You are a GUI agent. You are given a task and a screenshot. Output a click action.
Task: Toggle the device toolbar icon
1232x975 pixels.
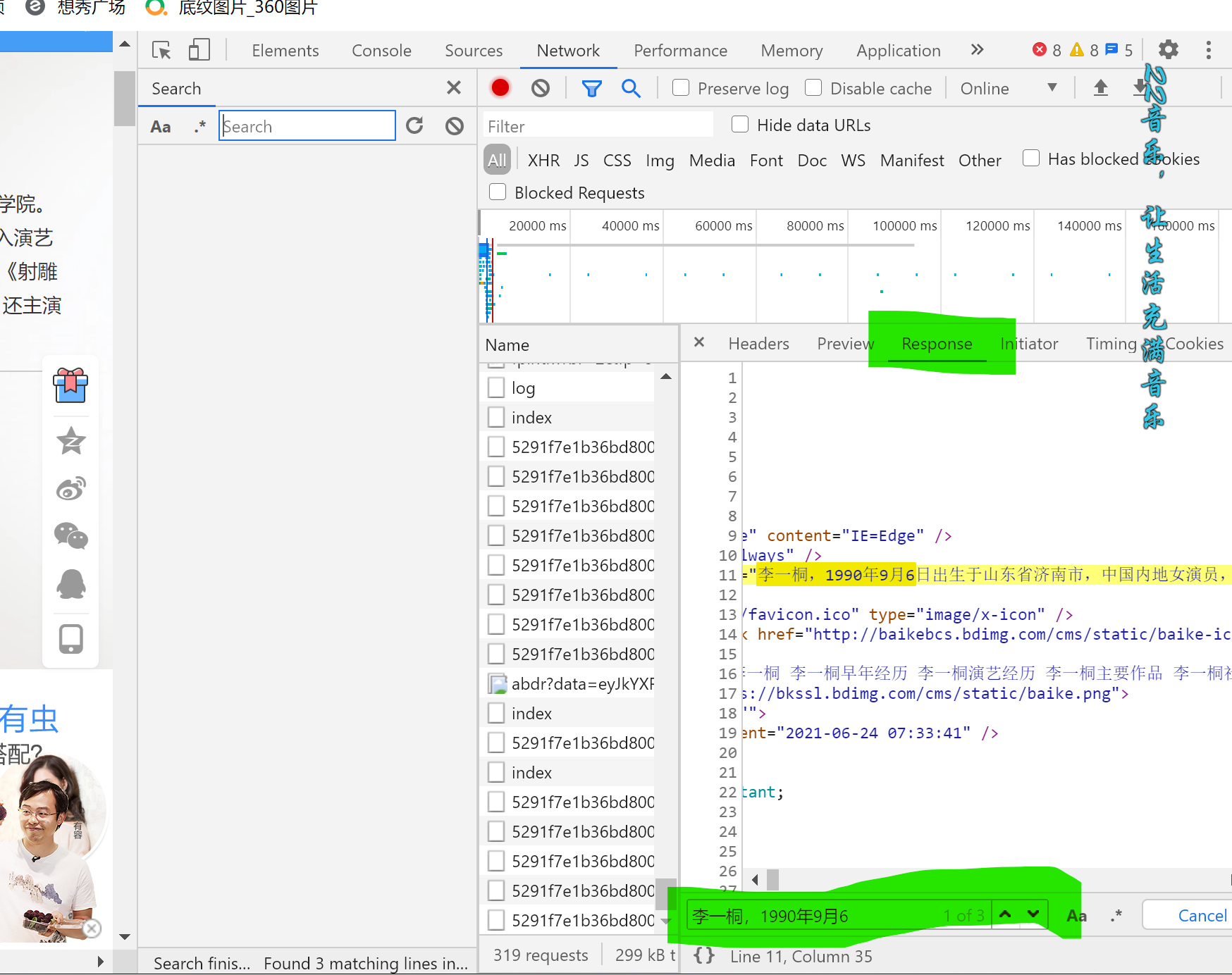[x=199, y=49]
